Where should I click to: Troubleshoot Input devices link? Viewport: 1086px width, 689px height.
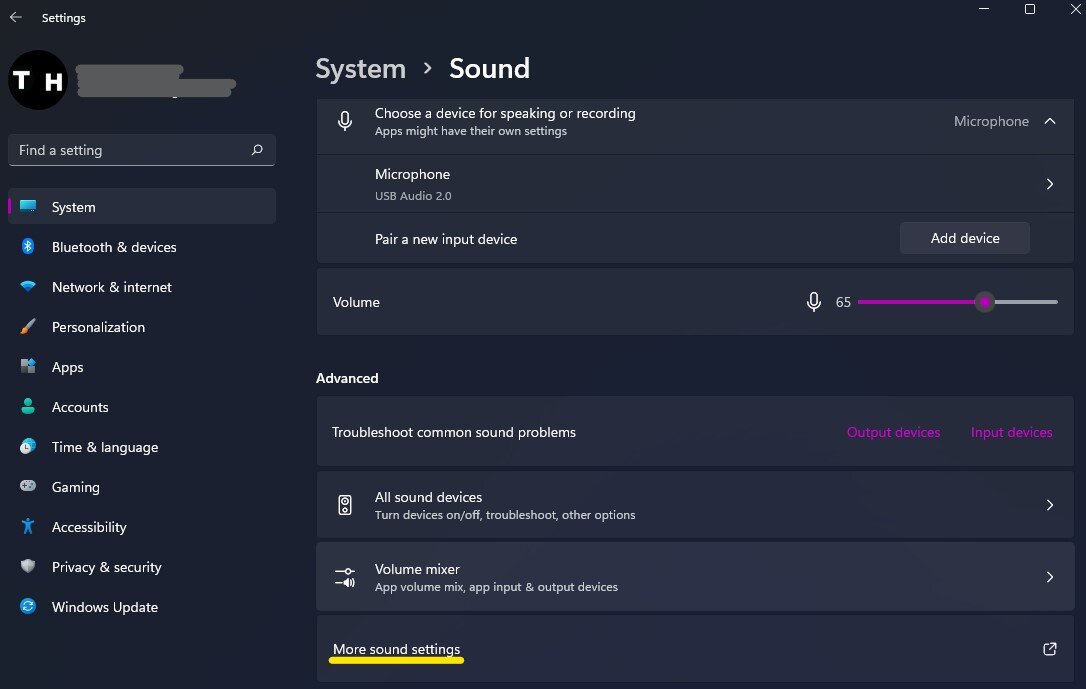pyautogui.click(x=1011, y=432)
